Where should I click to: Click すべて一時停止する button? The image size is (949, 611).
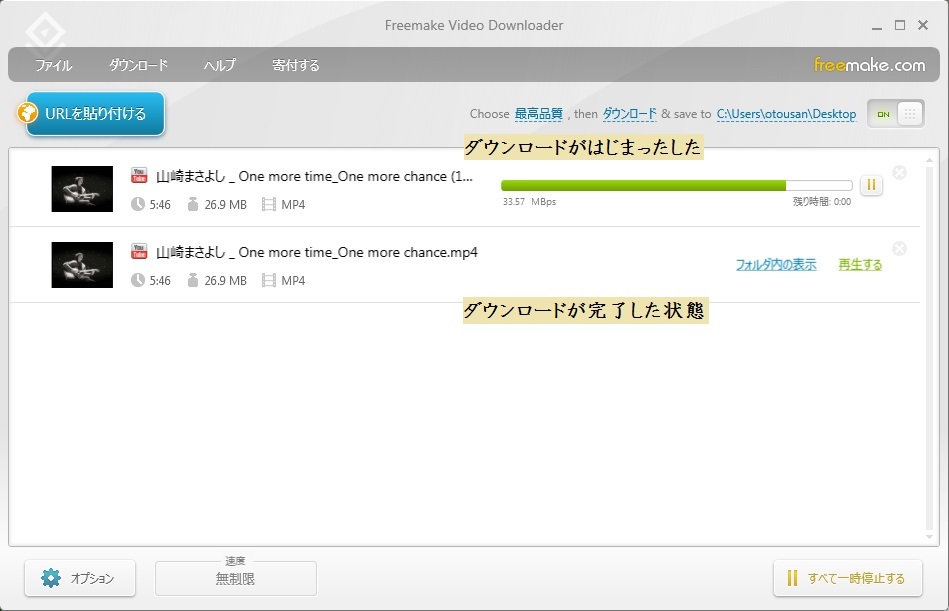[847, 578]
